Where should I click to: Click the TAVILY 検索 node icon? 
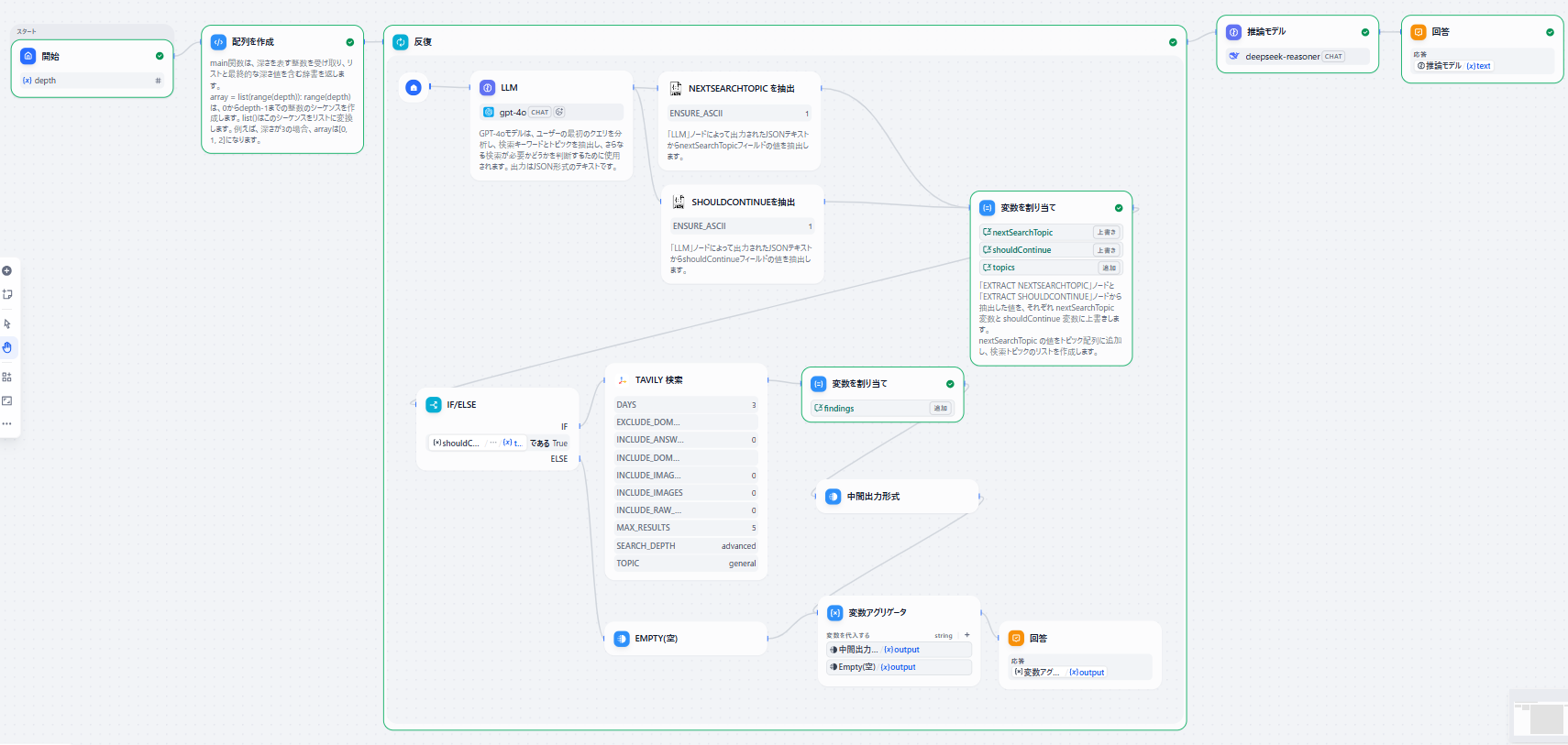coord(623,380)
